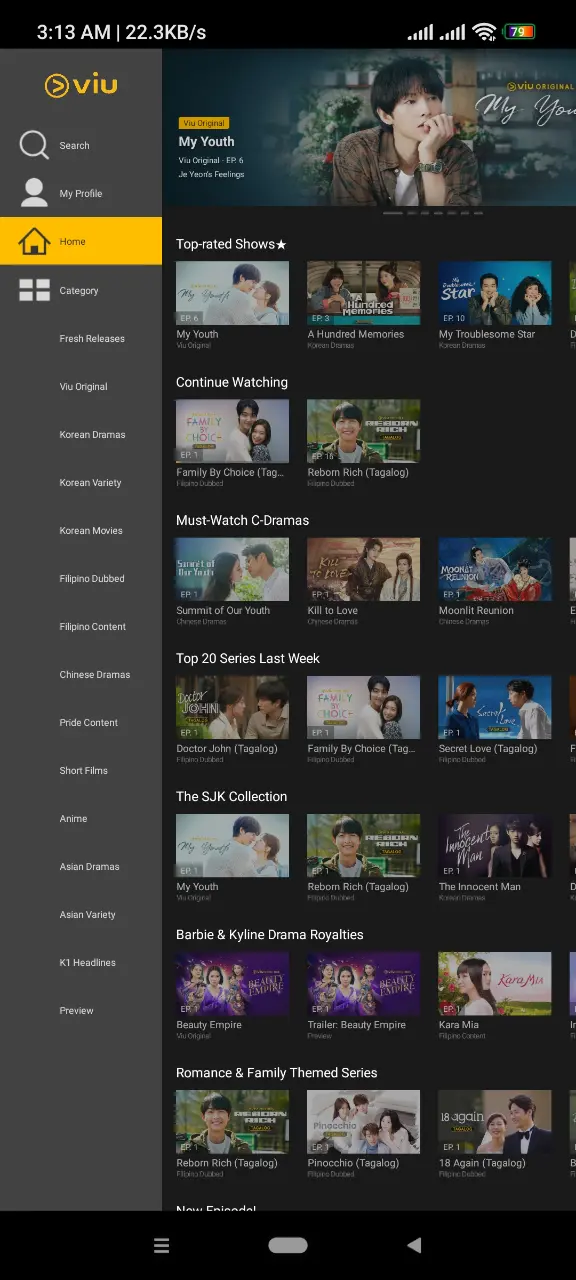Open Preview category in sidebar
This screenshot has height=1280, width=576.
[76, 1011]
